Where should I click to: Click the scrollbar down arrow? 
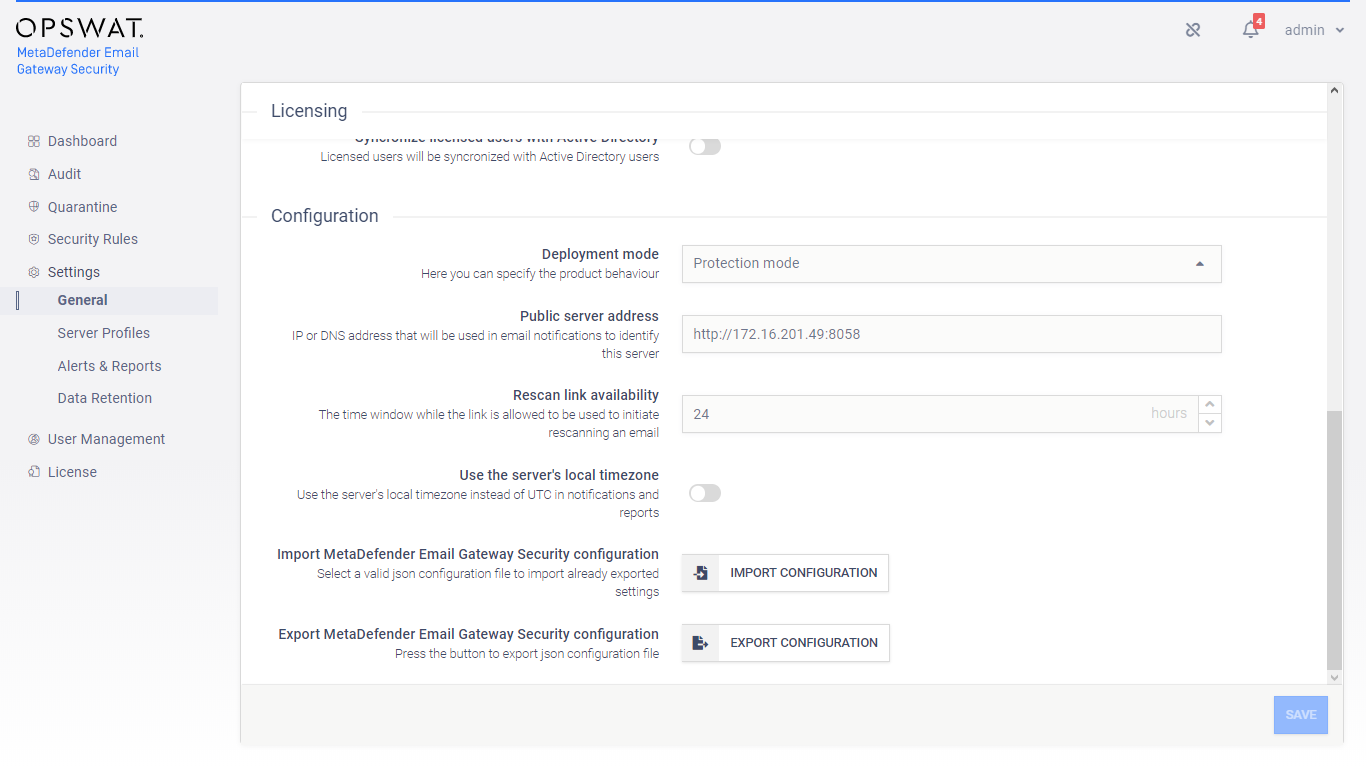1335,677
